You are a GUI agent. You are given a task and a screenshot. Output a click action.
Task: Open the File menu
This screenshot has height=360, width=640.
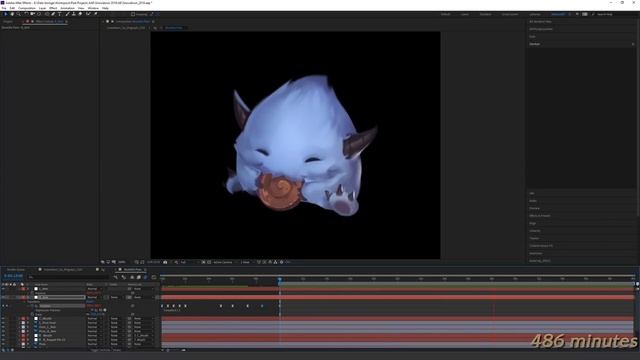click(x=4, y=8)
